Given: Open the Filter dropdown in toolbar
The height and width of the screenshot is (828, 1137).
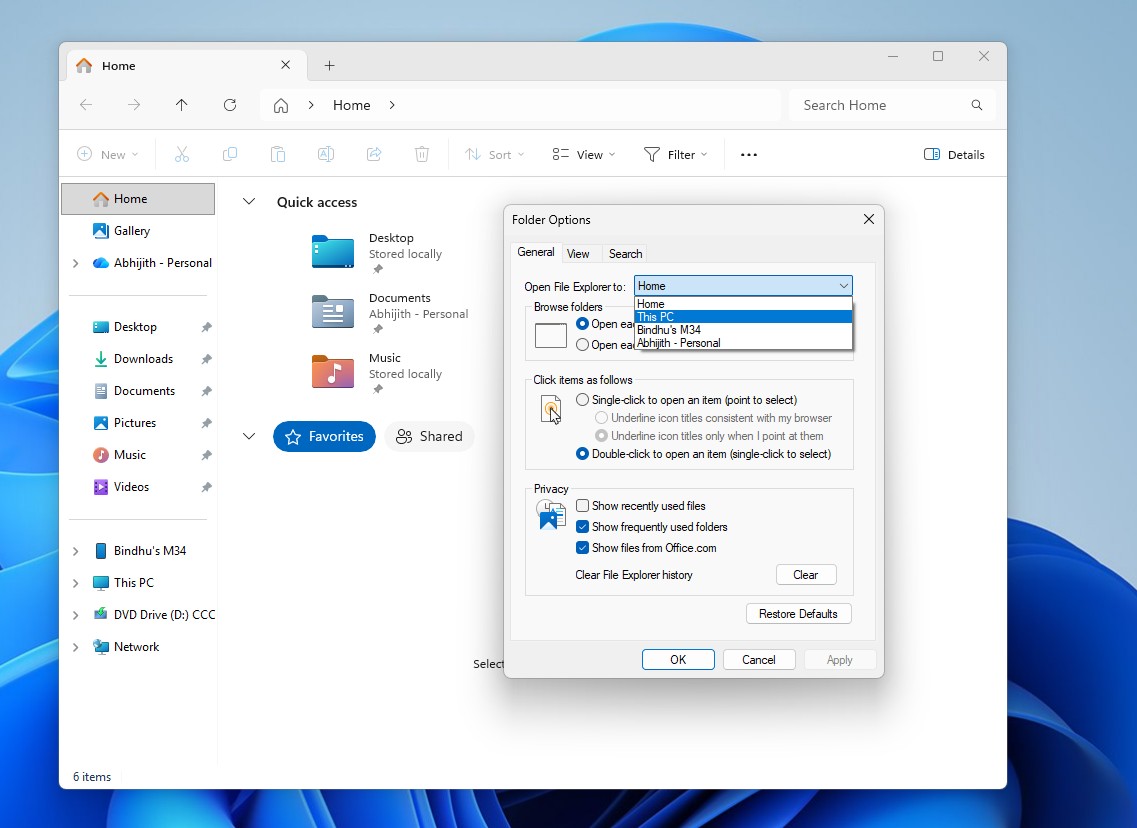Looking at the screenshot, I should [676, 155].
